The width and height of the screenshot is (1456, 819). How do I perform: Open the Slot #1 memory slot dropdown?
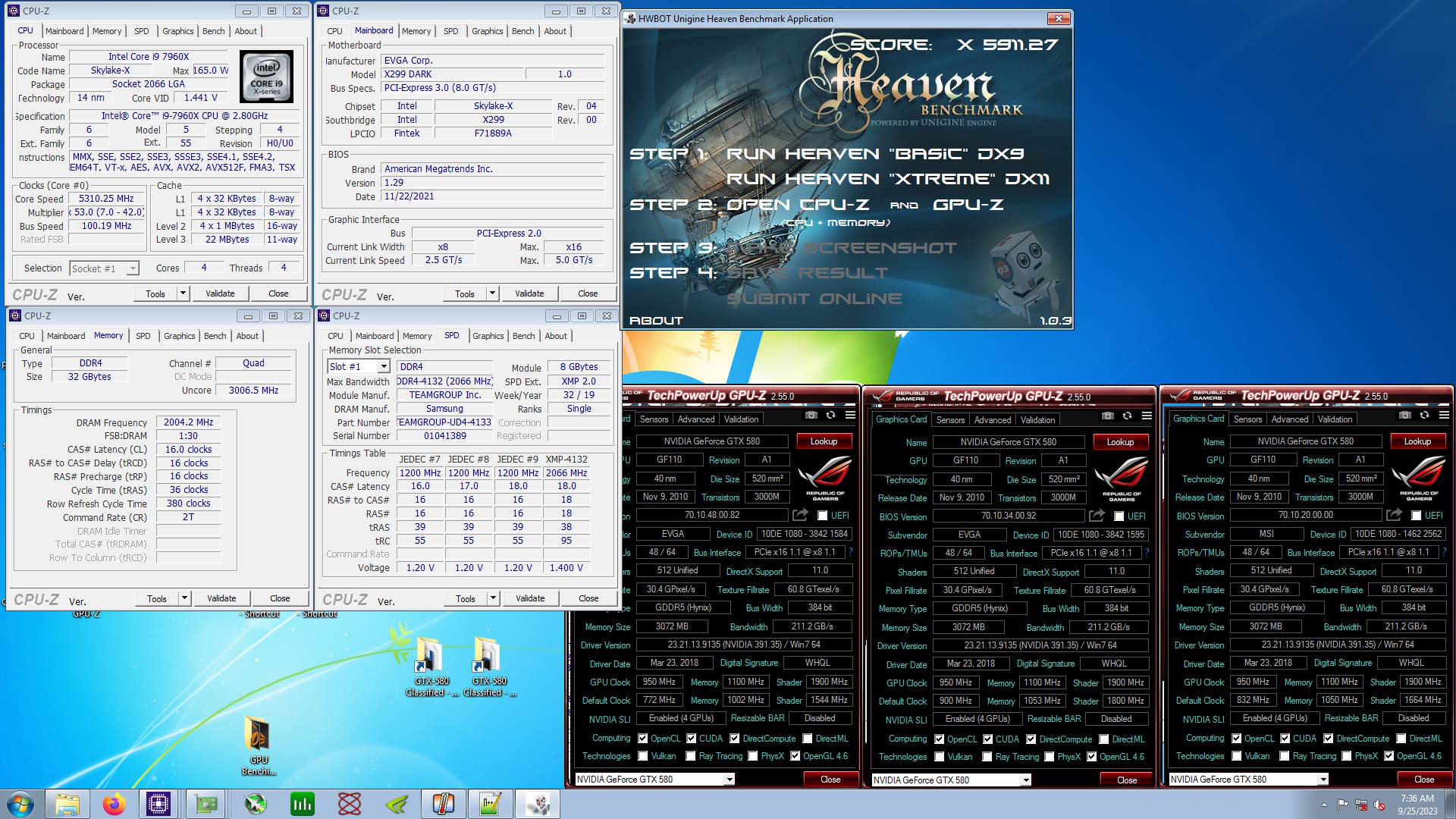(x=384, y=367)
